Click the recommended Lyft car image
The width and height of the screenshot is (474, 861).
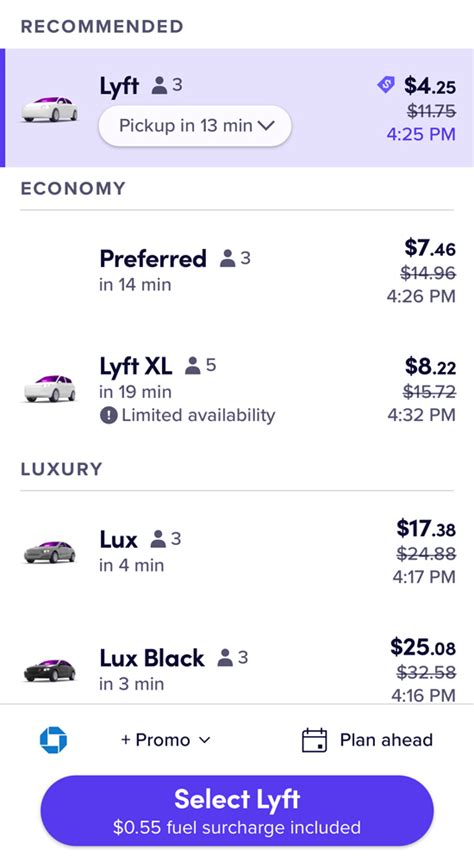point(50,109)
